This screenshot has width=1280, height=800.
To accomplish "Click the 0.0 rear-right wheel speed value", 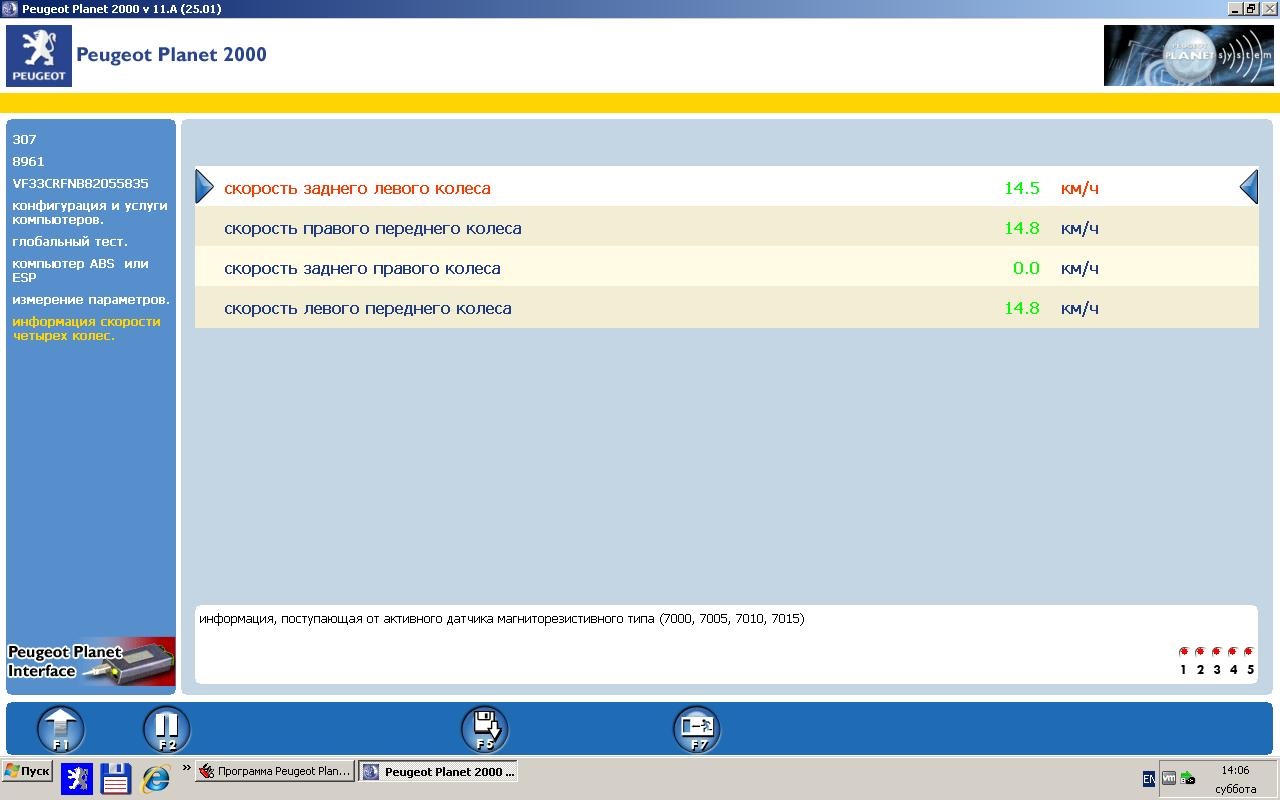I will pos(1026,268).
